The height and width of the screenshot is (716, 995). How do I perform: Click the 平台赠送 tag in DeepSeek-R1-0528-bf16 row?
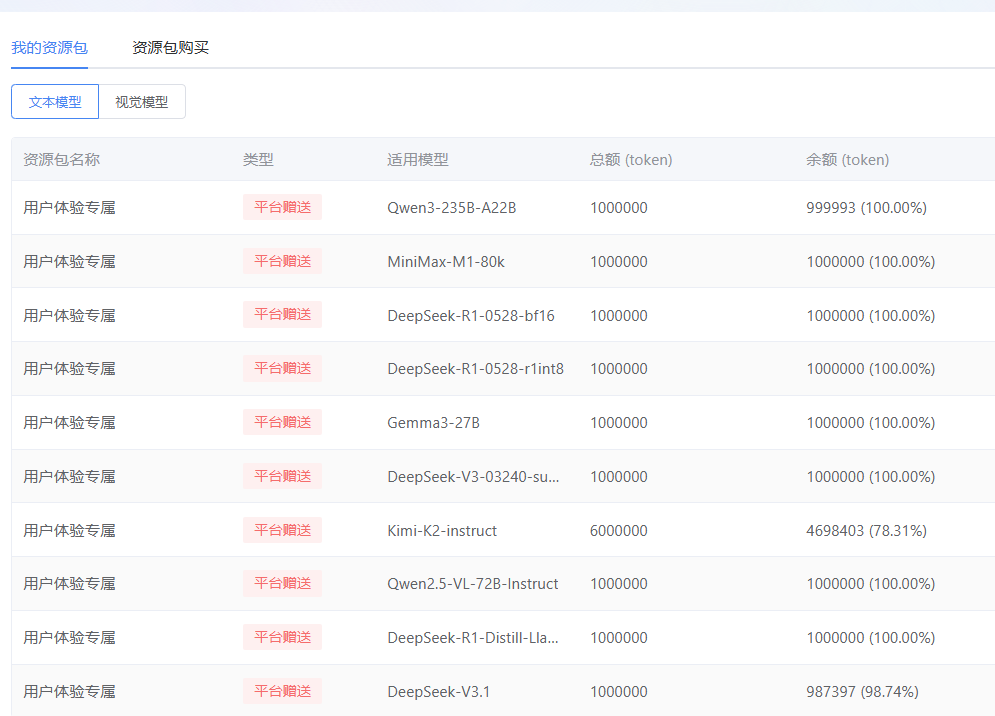282,314
